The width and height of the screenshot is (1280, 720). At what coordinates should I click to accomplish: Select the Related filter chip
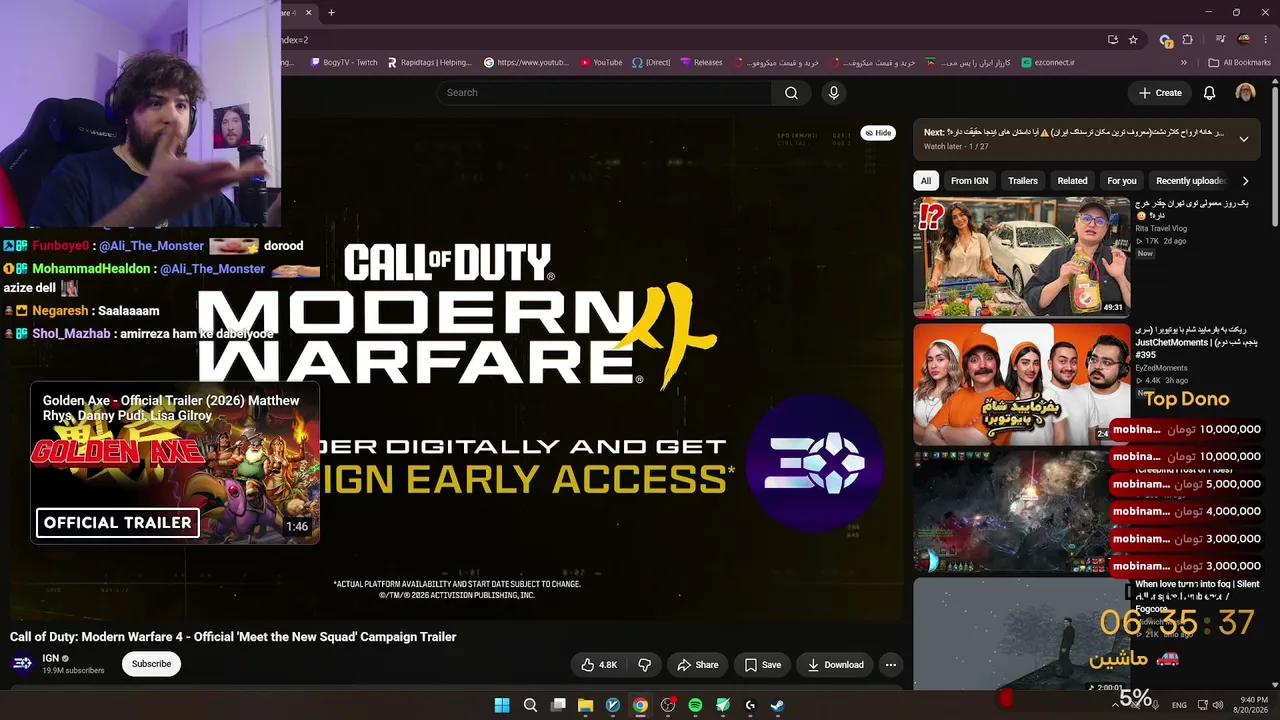pyautogui.click(x=1072, y=181)
